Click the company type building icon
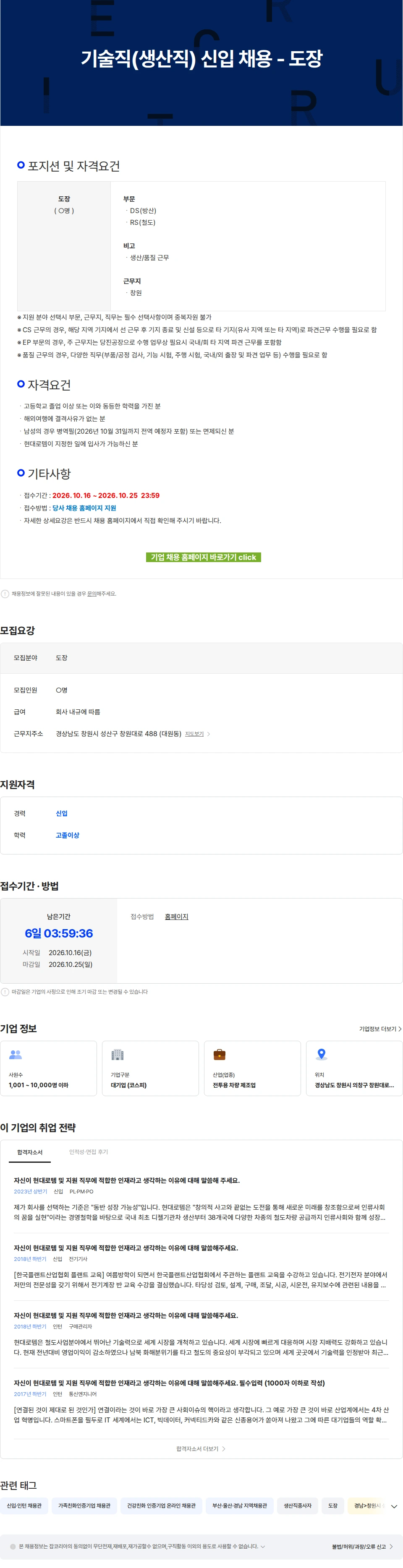This screenshot has width=403, height=1568. pyautogui.click(x=118, y=1054)
